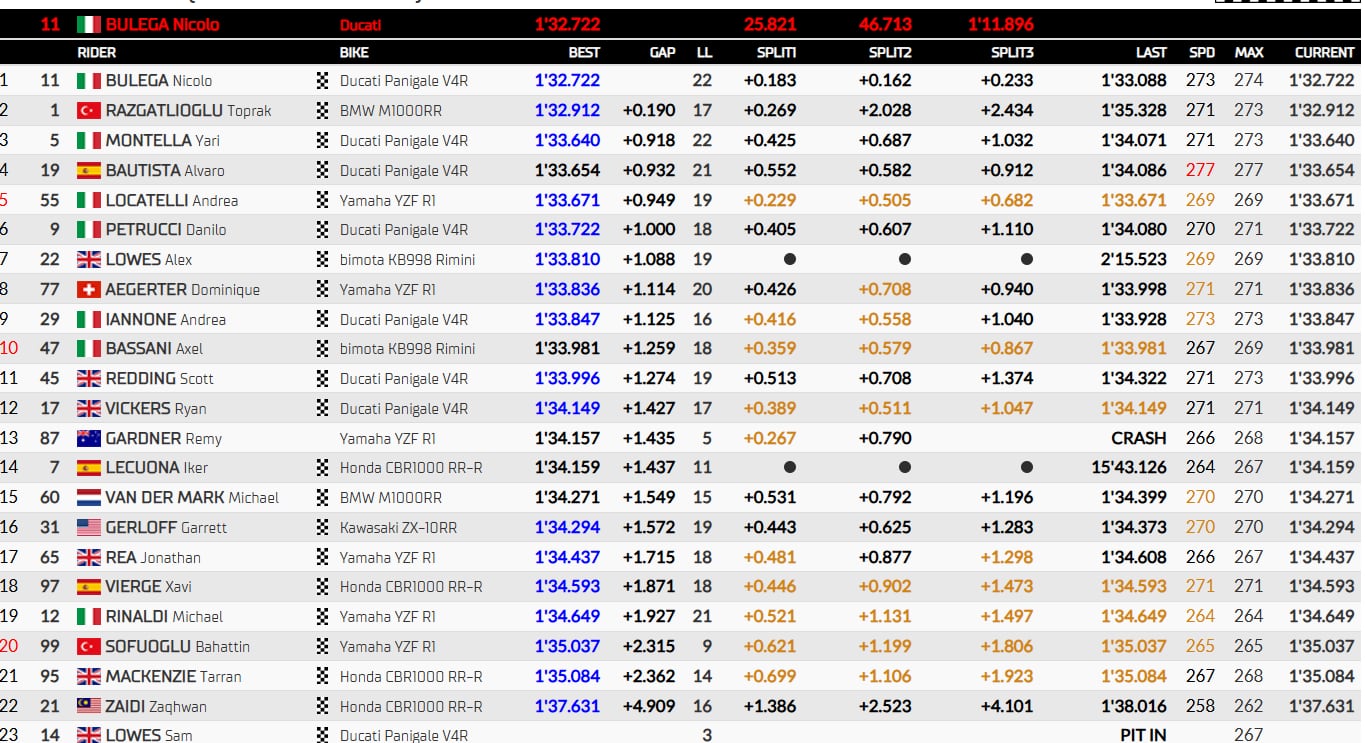Click the BIKE column header
The image size is (1365, 743).
tap(354, 52)
